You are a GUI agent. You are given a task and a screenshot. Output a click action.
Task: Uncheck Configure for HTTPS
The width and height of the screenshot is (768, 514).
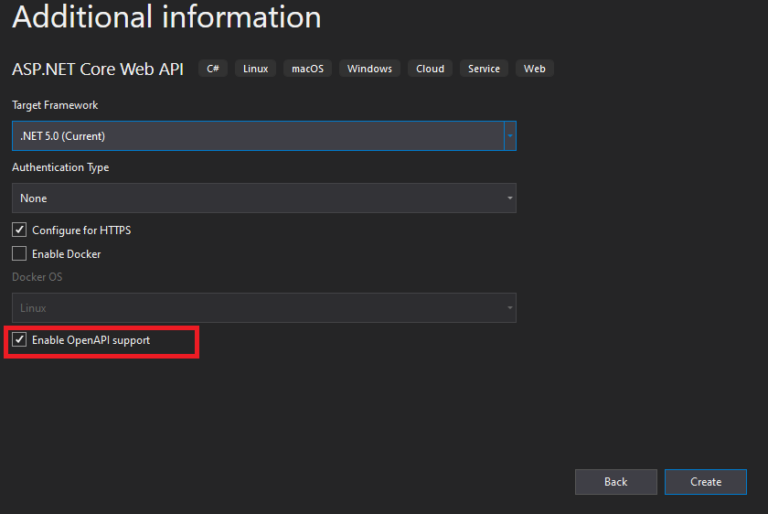pos(20,230)
